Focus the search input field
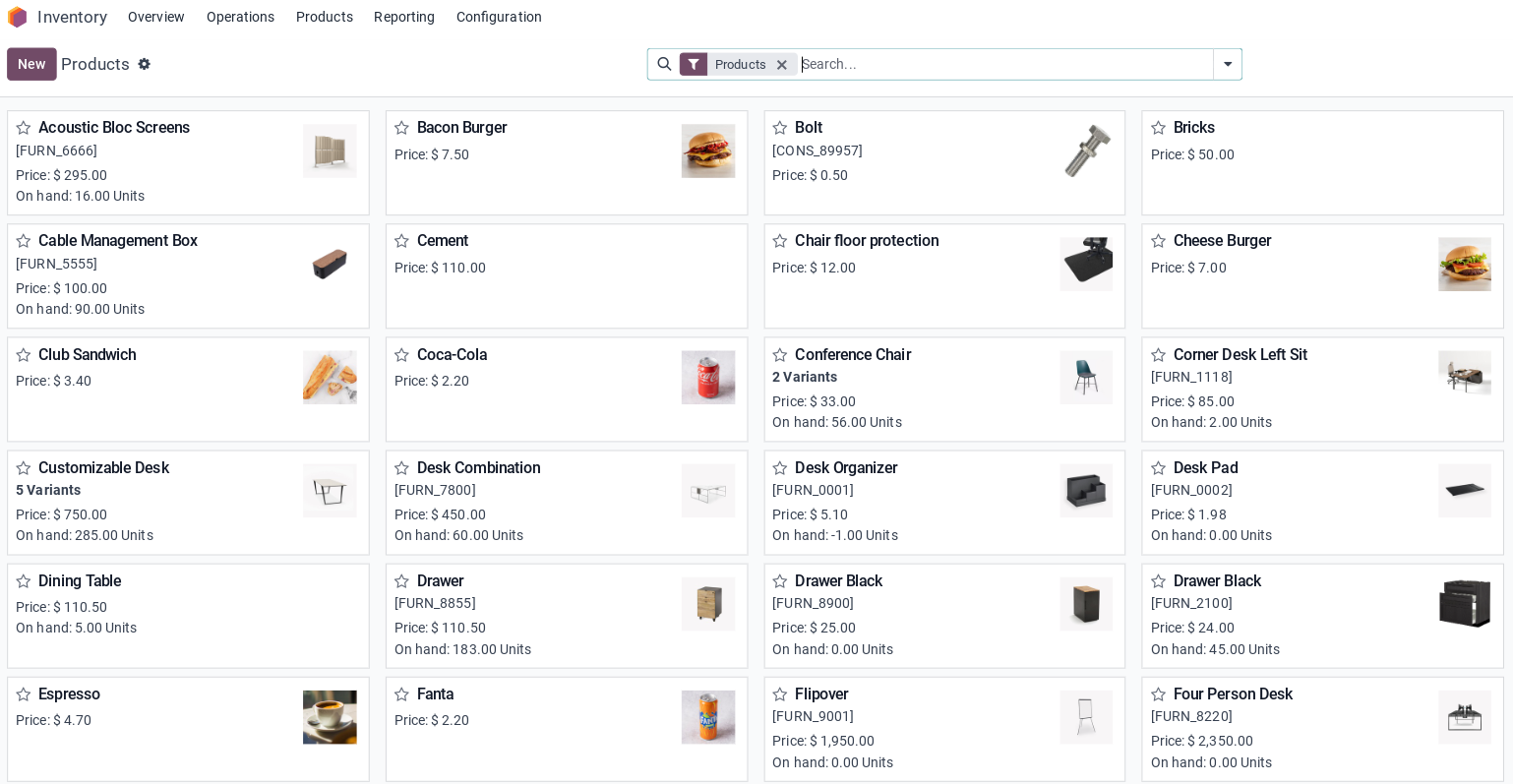This screenshot has height=784, width=1513. (x=1003, y=64)
